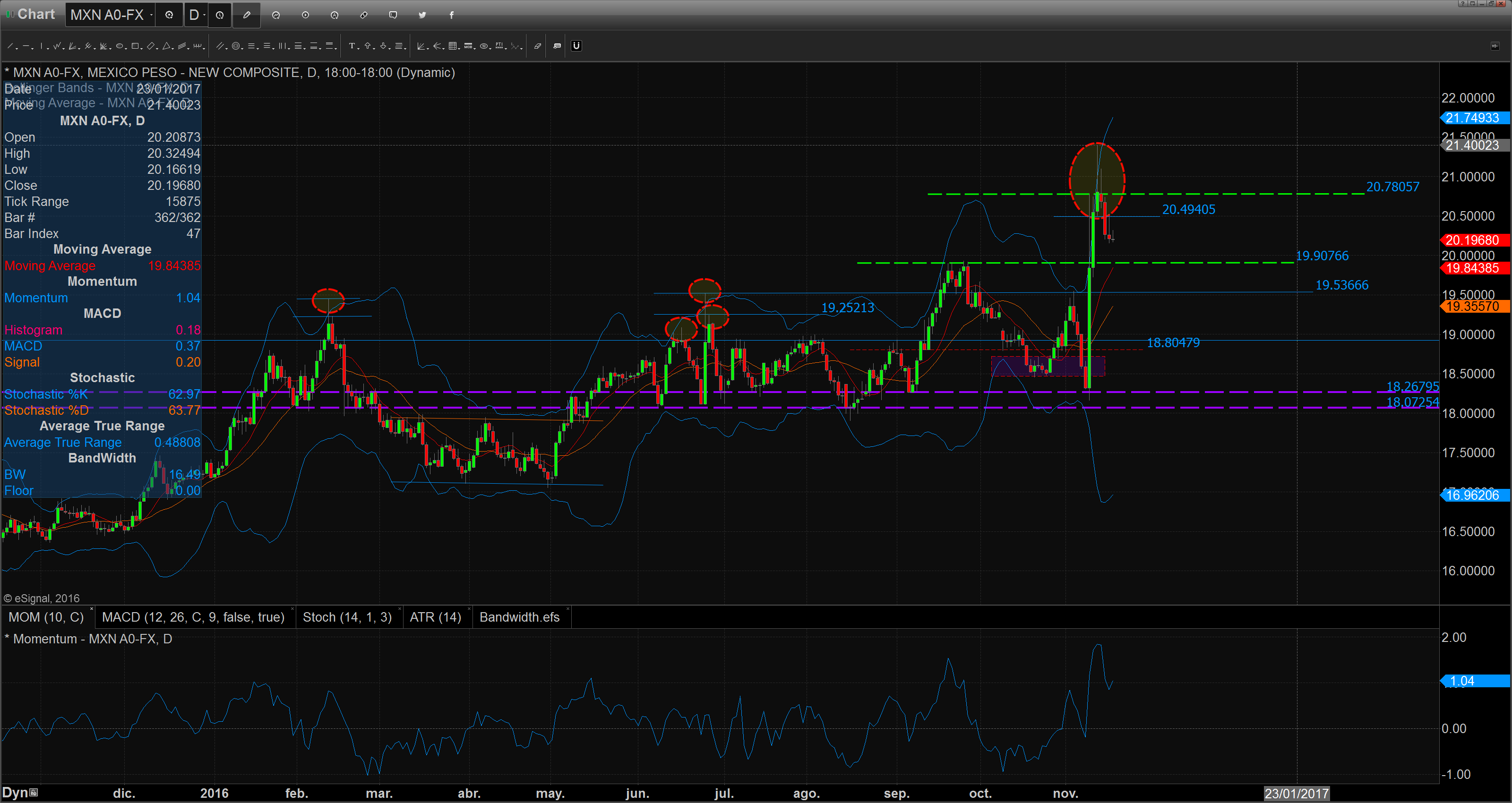1512x803 pixels.
Task: Select the MOB study tool
Action: pos(468,46)
